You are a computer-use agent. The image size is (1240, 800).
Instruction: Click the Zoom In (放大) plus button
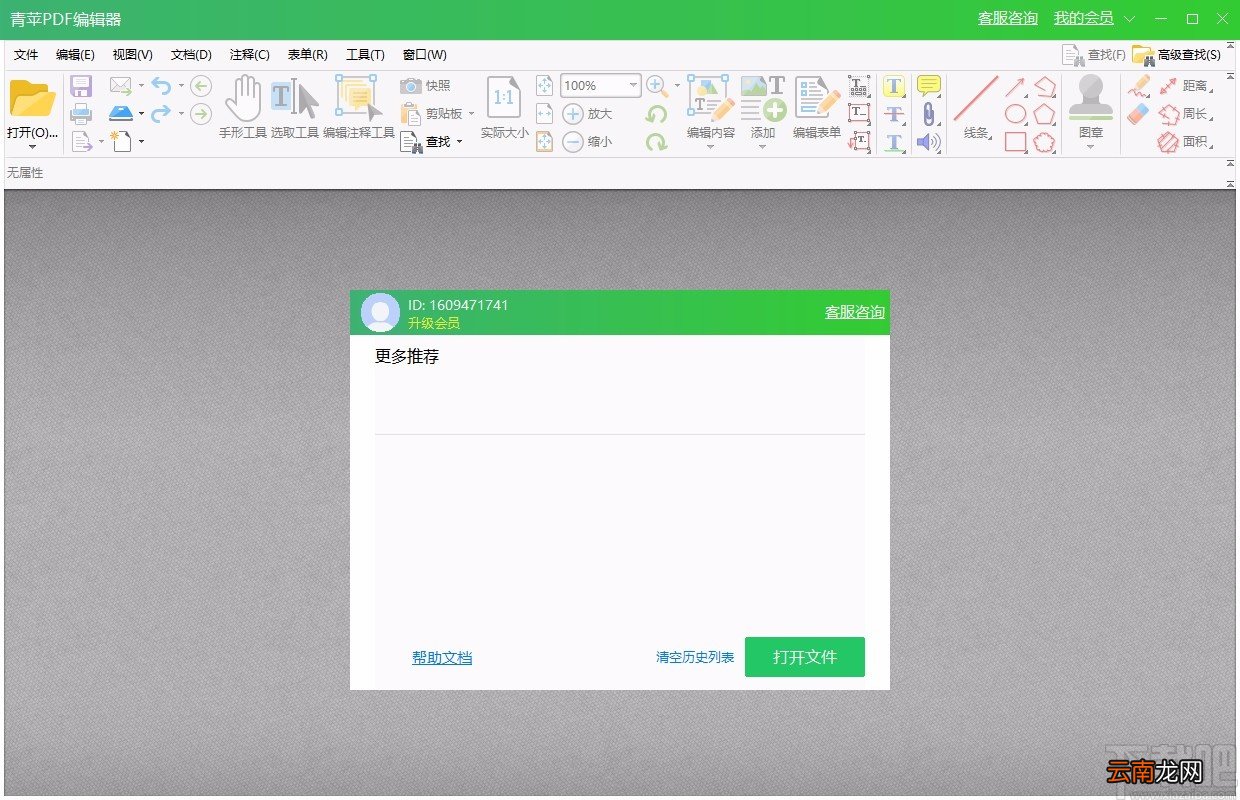click(573, 114)
